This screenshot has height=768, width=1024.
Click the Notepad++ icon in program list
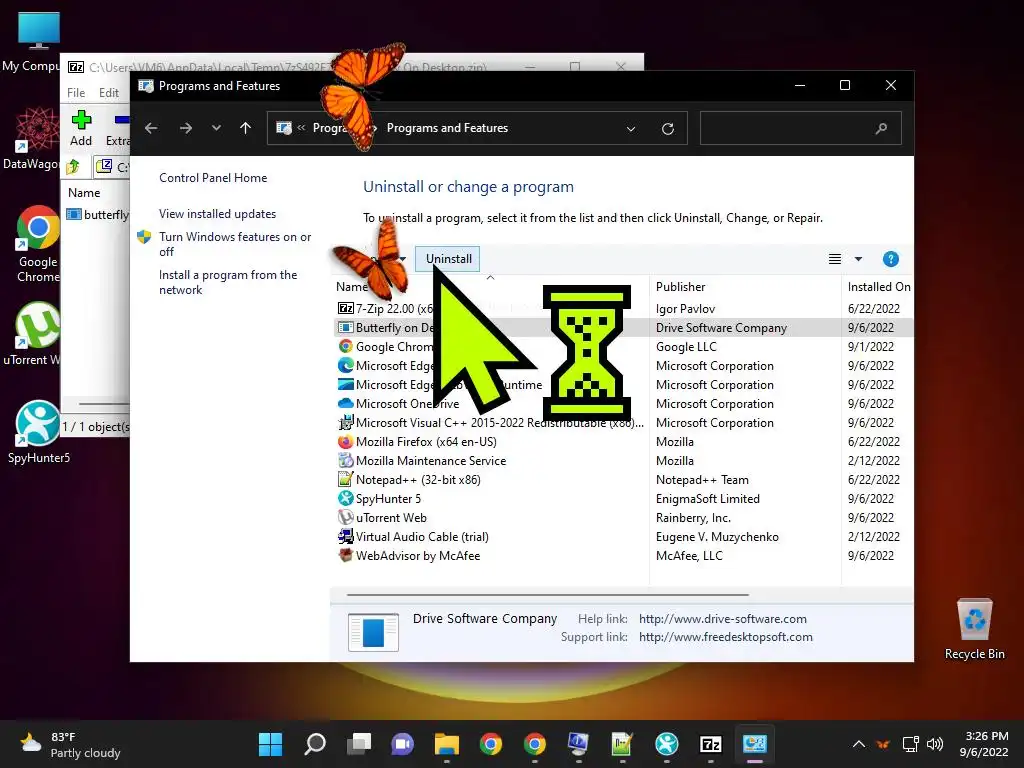point(345,479)
